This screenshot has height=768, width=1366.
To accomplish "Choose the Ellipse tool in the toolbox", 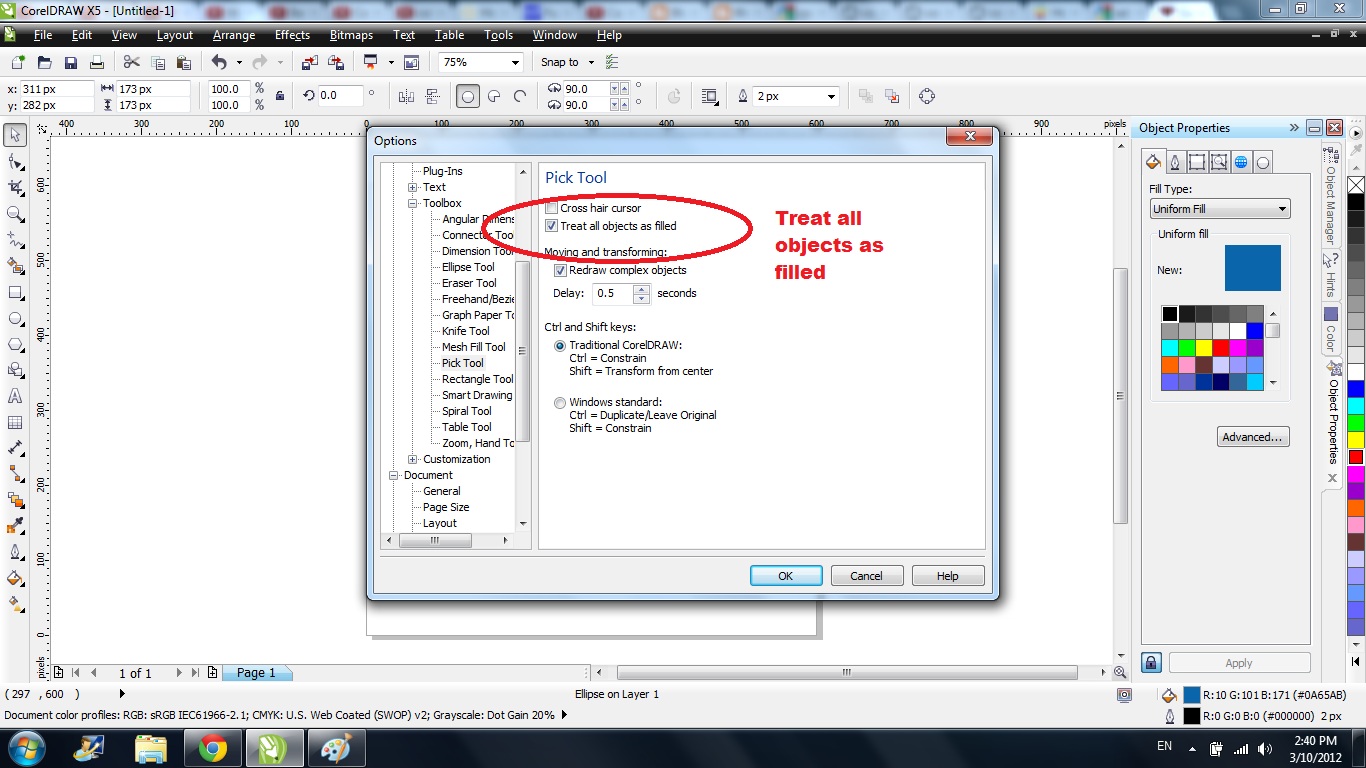I will pyautogui.click(x=14, y=318).
